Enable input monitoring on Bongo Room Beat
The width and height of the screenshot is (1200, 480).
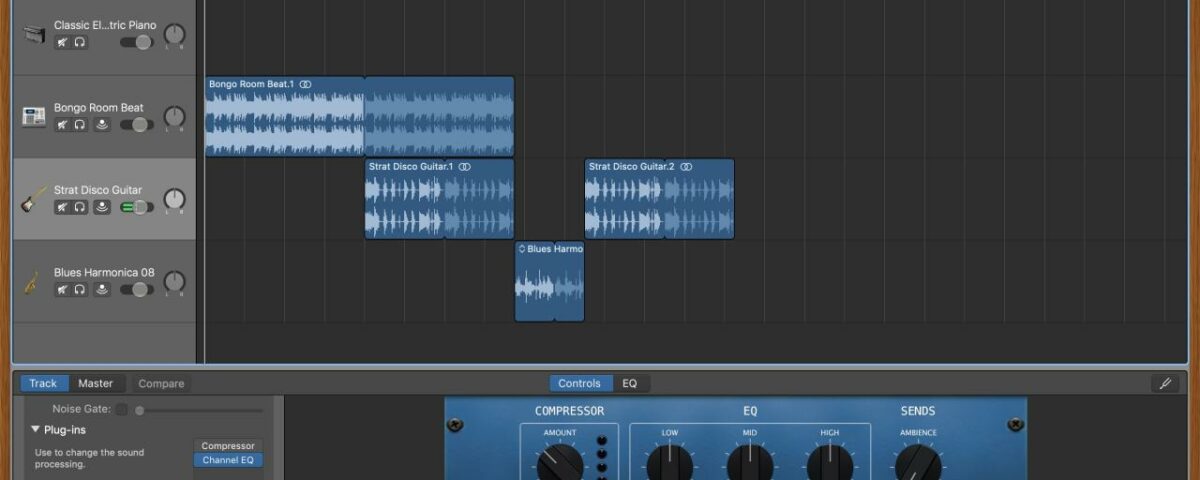[x=102, y=125]
